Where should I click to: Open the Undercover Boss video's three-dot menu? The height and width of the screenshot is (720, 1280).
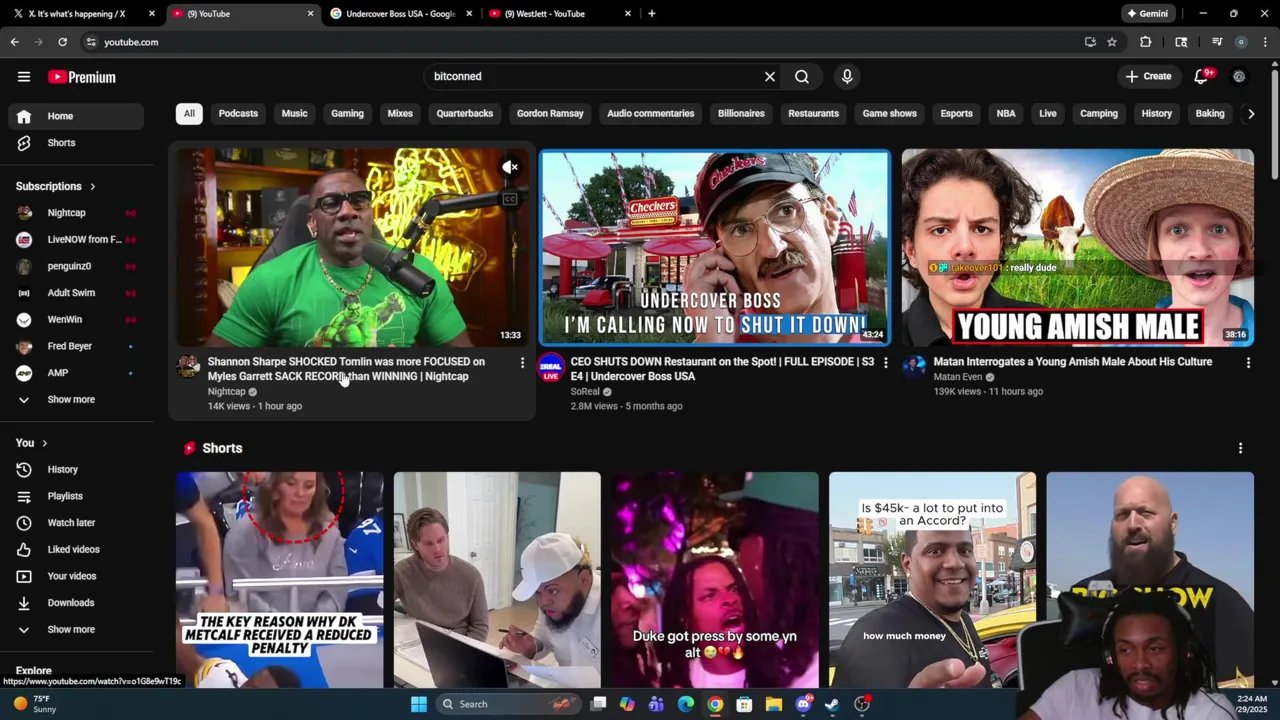coord(885,363)
